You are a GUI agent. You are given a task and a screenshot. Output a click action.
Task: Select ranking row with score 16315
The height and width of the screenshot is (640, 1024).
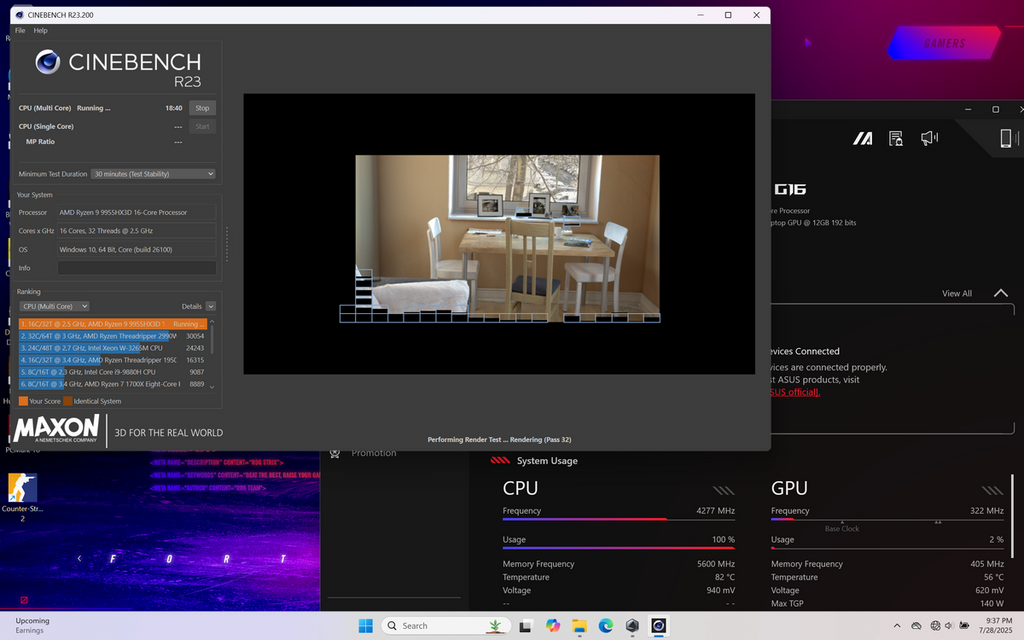112,360
